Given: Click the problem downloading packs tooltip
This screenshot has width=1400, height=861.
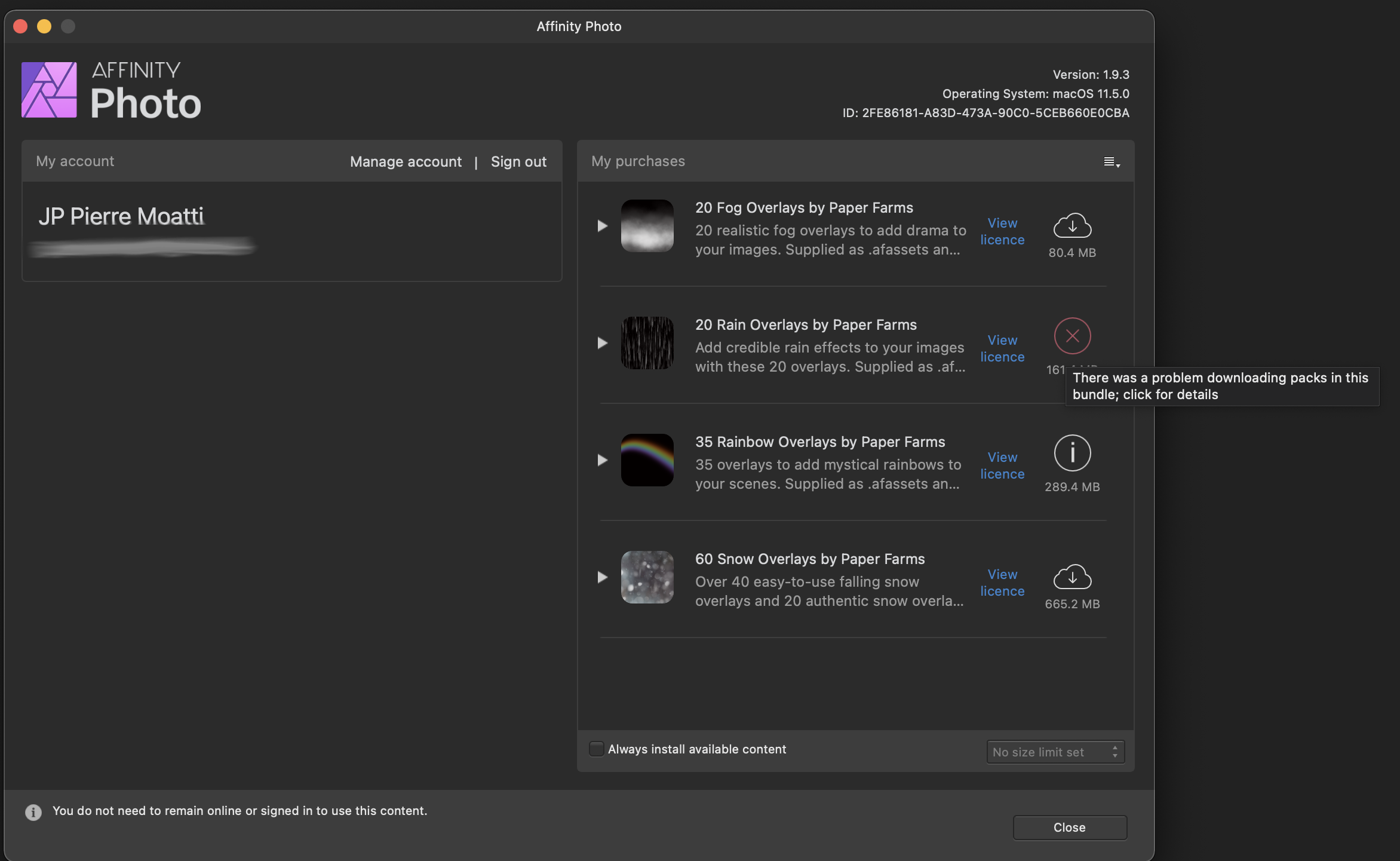Looking at the screenshot, I should [x=1223, y=387].
